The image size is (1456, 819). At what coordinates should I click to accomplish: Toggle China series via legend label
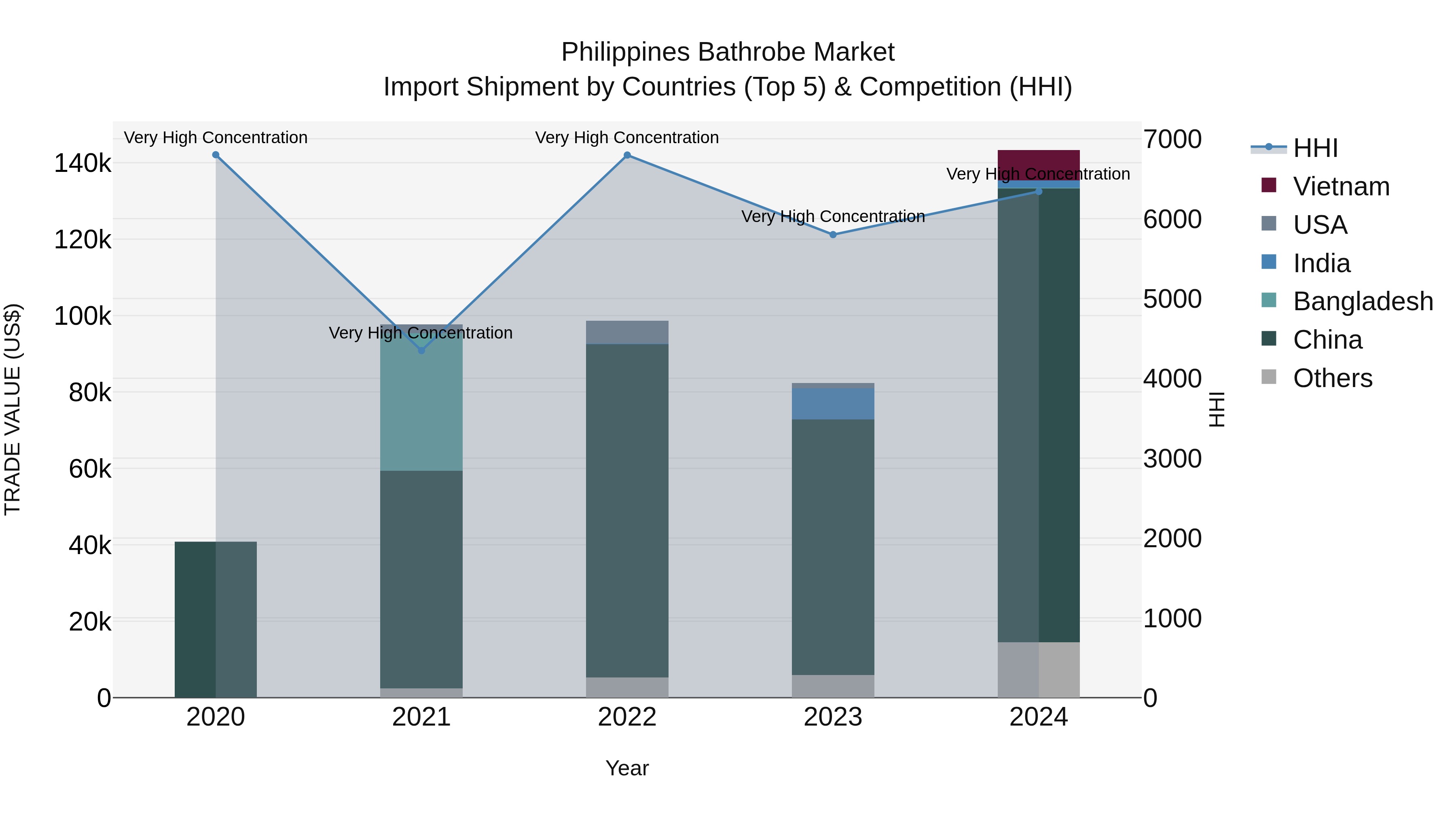pyautogui.click(x=1328, y=340)
